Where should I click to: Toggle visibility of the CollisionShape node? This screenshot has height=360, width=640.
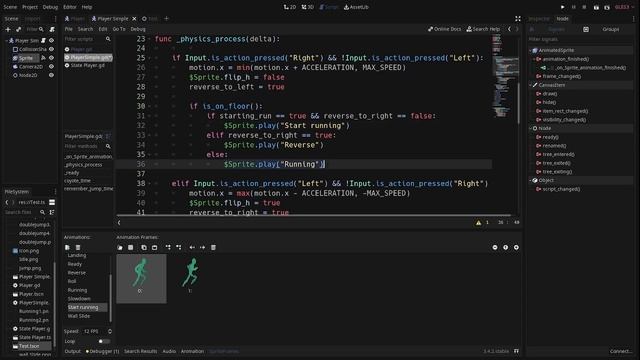coord(51,49)
